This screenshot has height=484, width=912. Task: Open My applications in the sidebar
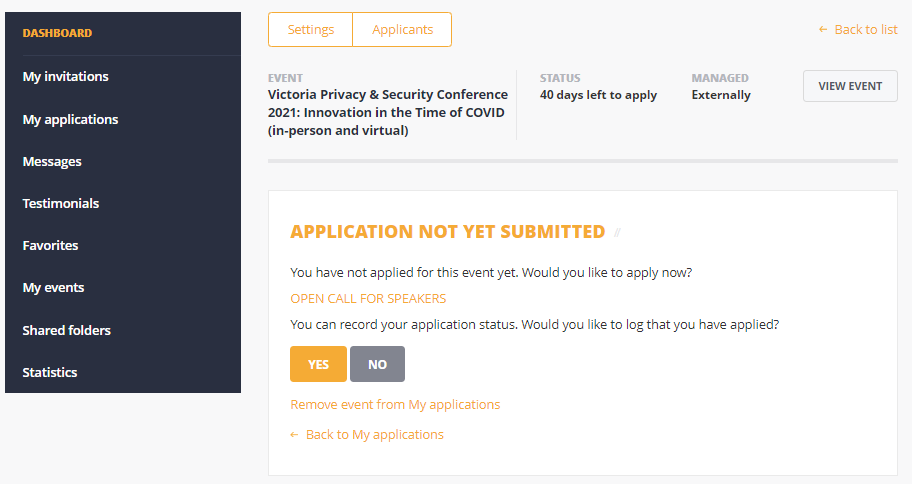point(70,119)
